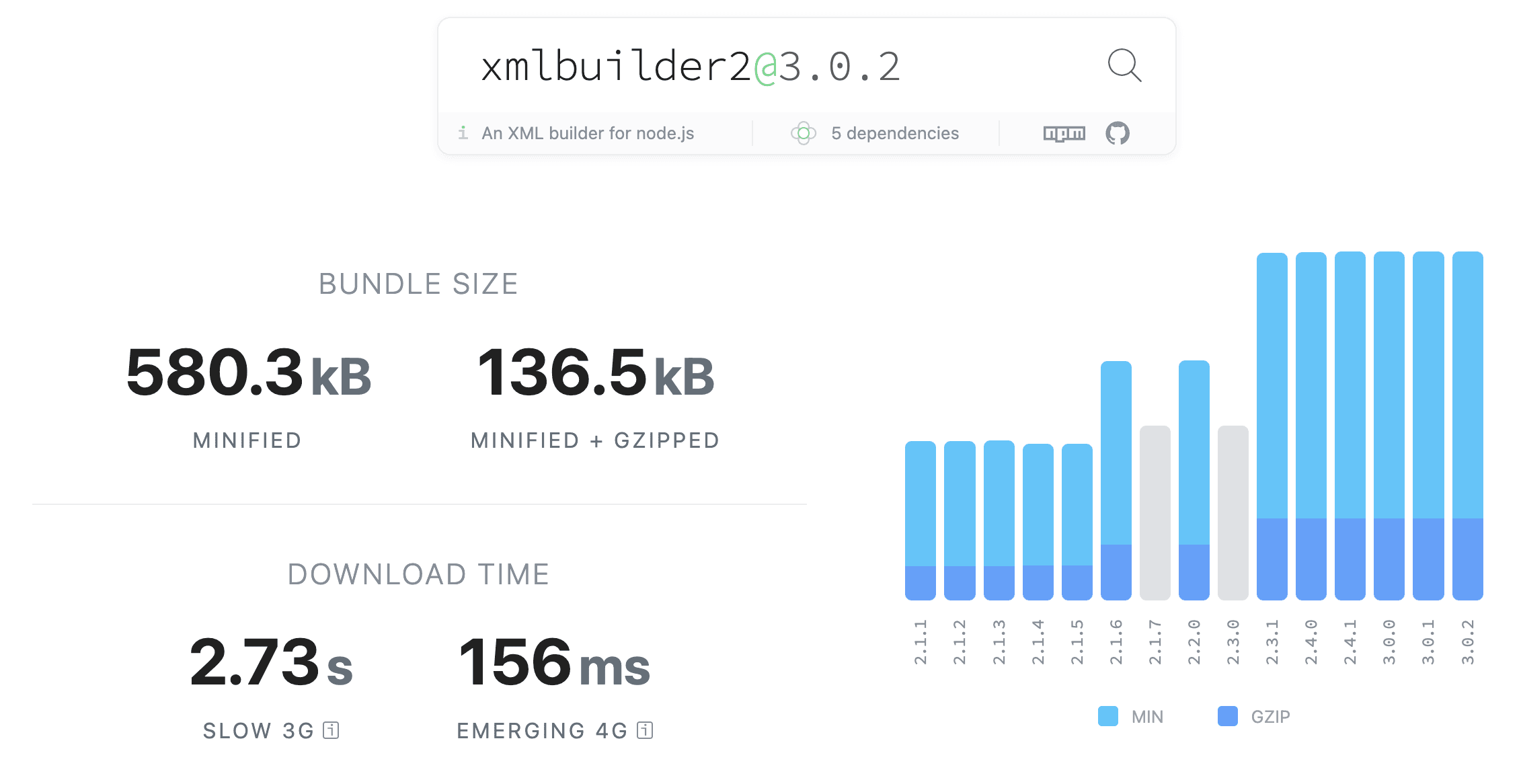
Task: Open the 5 dependencies link
Action: (x=895, y=133)
